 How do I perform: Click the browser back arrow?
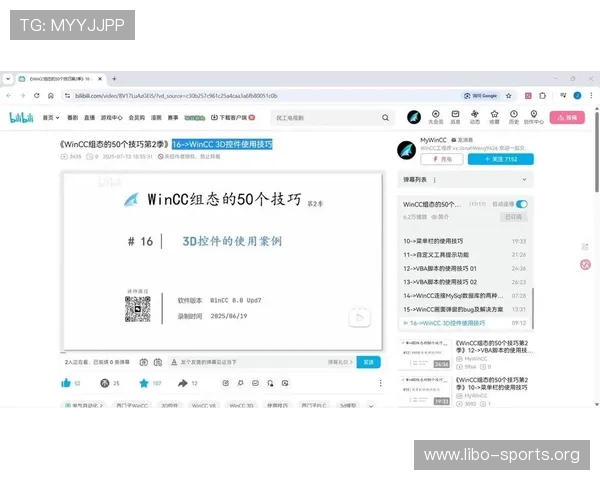(x=9, y=96)
